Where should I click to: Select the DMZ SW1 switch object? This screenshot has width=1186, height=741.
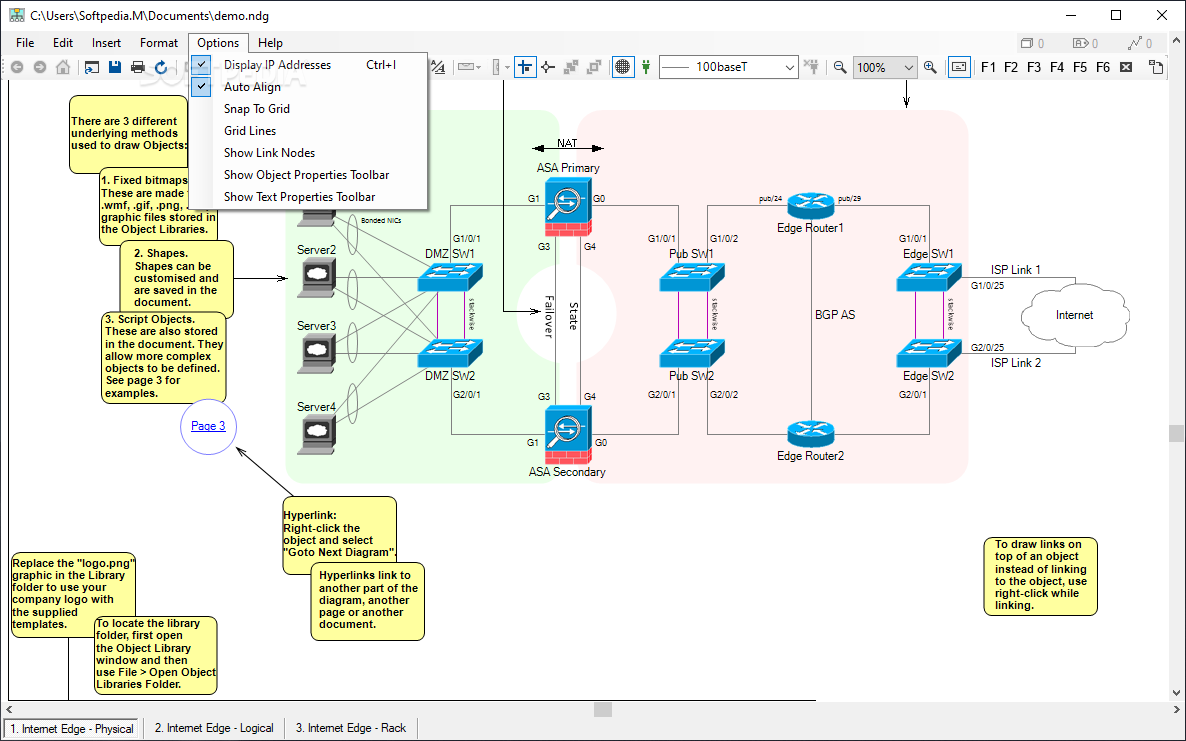[x=450, y=277]
